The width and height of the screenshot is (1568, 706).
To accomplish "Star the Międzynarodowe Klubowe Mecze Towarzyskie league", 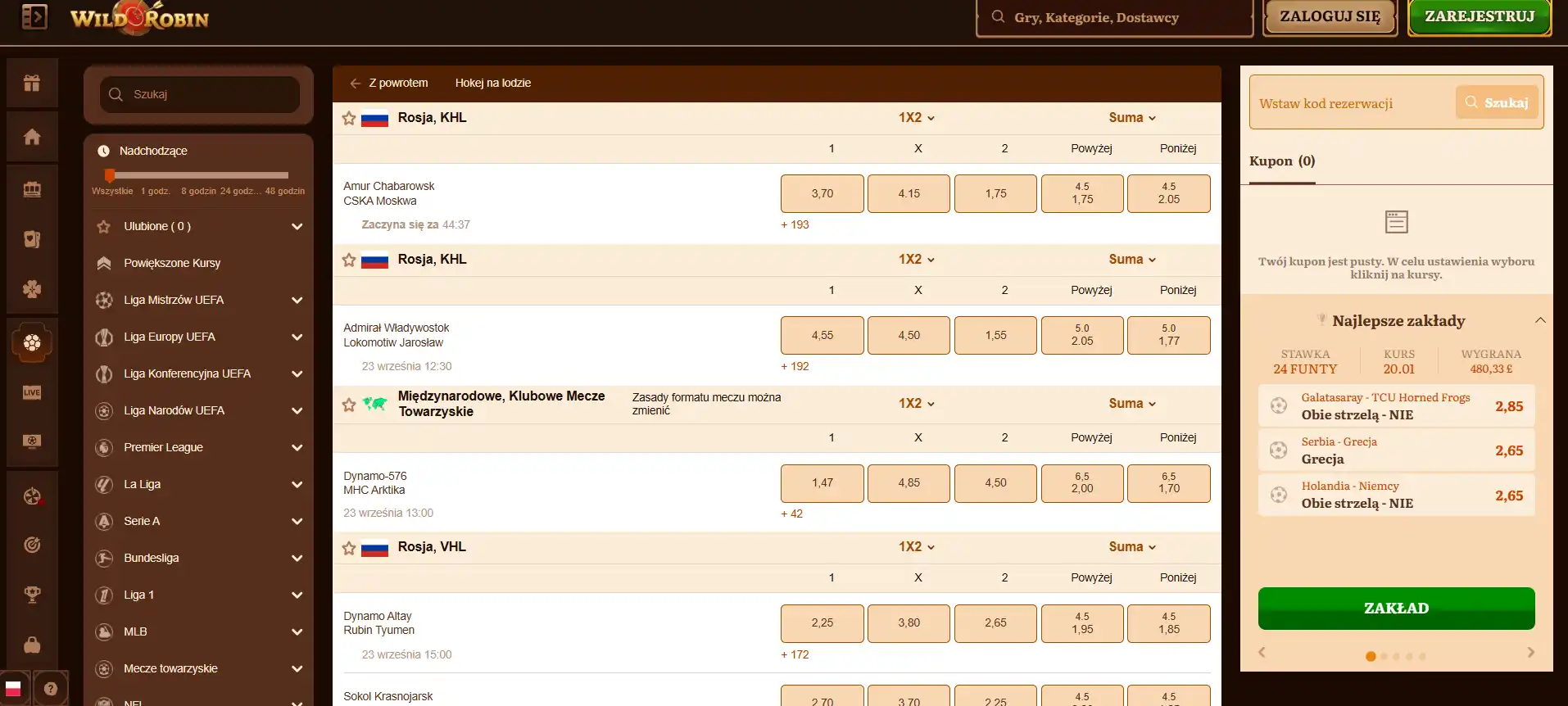I will 349,404.
